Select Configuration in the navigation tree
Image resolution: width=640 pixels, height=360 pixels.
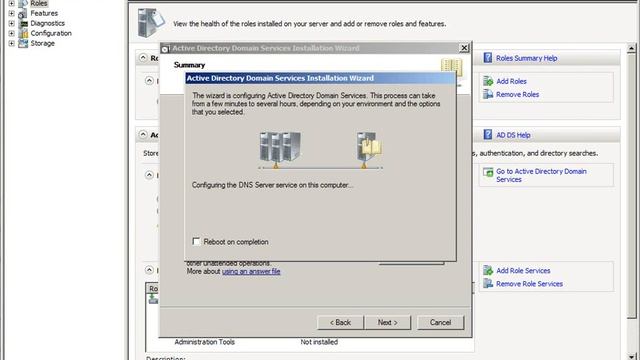click(x=51, y=33)
